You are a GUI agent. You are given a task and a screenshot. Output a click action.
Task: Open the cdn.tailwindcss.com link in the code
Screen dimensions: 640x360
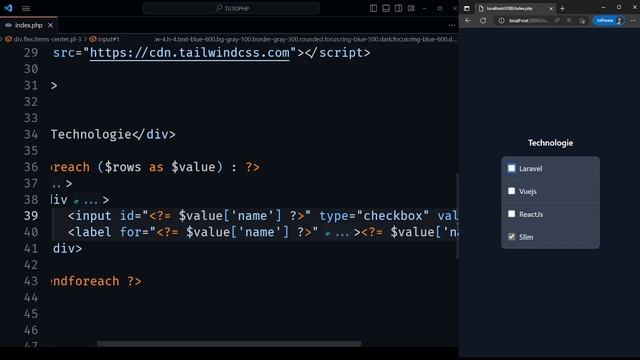(x=190, y=53)
